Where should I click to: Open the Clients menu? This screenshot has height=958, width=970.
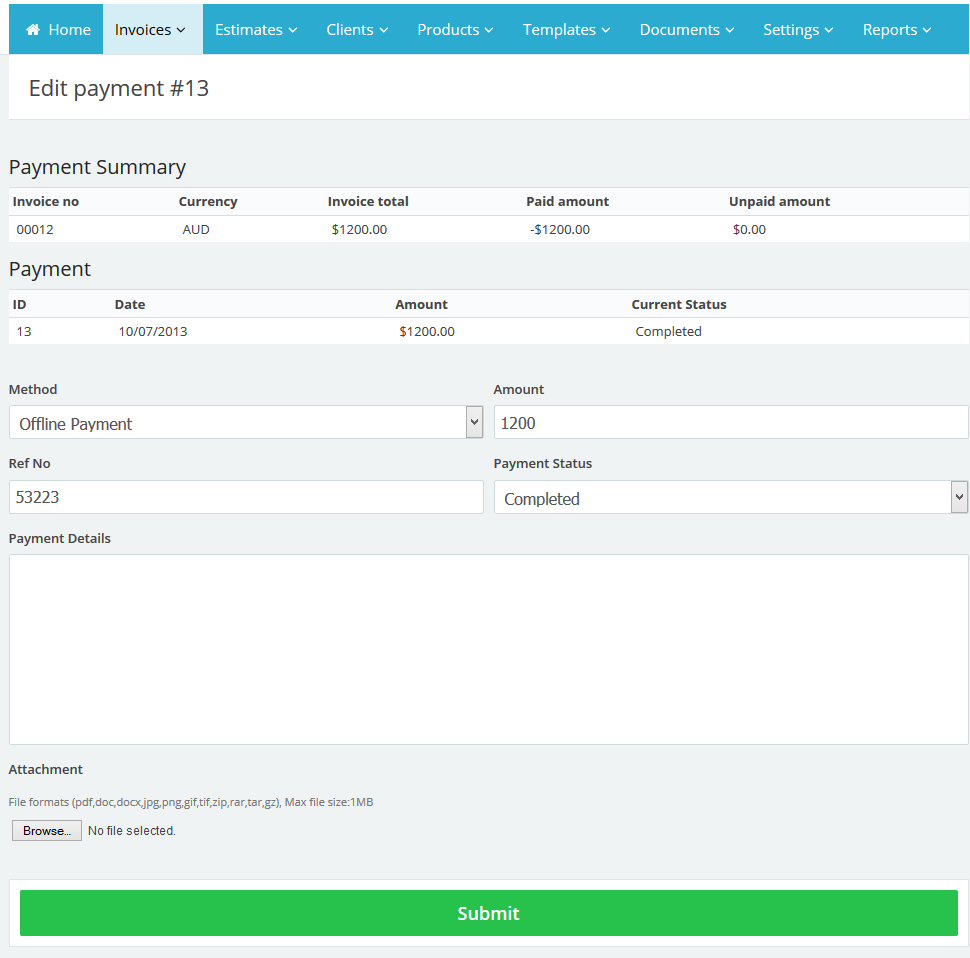[357, 30]
